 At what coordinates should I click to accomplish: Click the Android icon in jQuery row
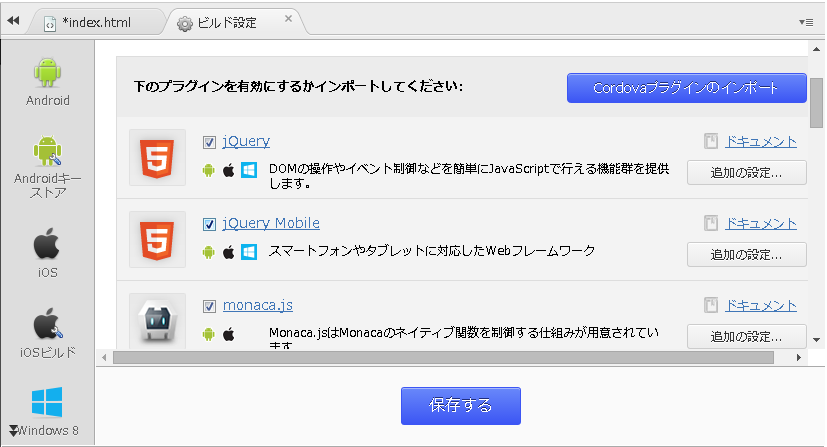click(x=209, y=170)
